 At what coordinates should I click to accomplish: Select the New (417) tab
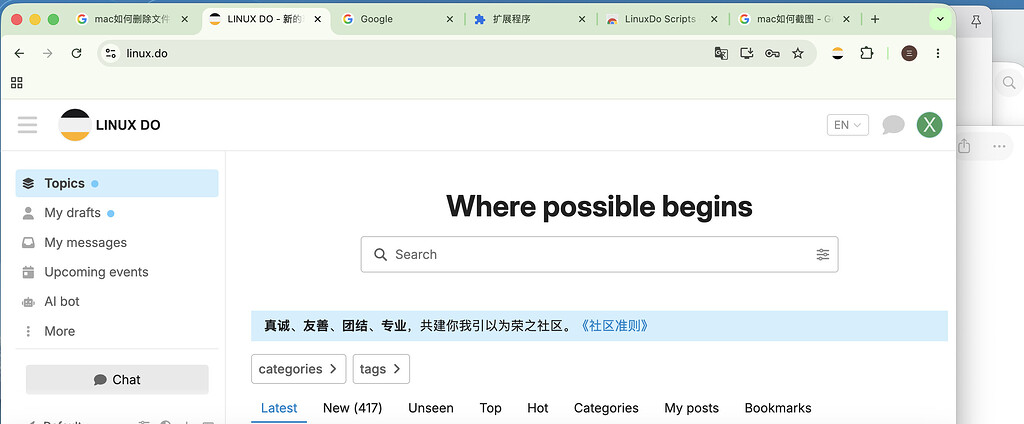(x=353, y=408)
